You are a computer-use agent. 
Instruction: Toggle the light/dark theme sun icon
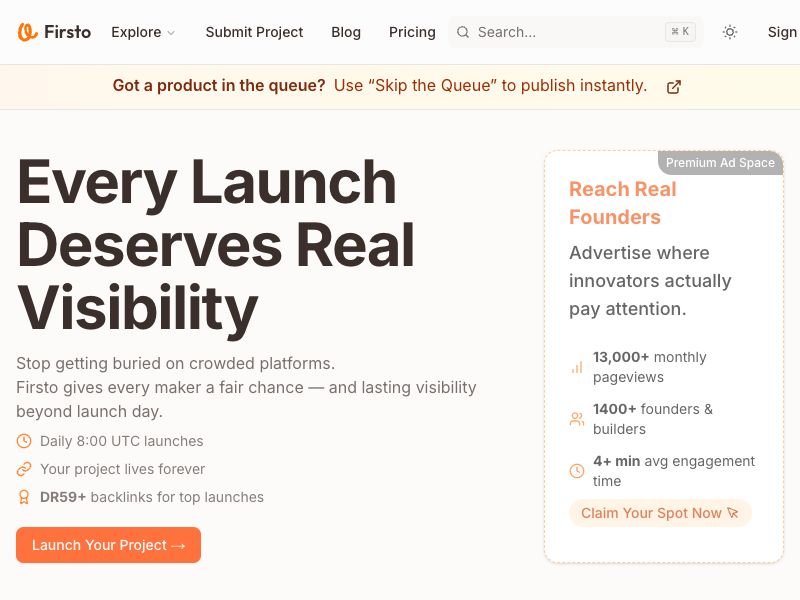(730, 32)
